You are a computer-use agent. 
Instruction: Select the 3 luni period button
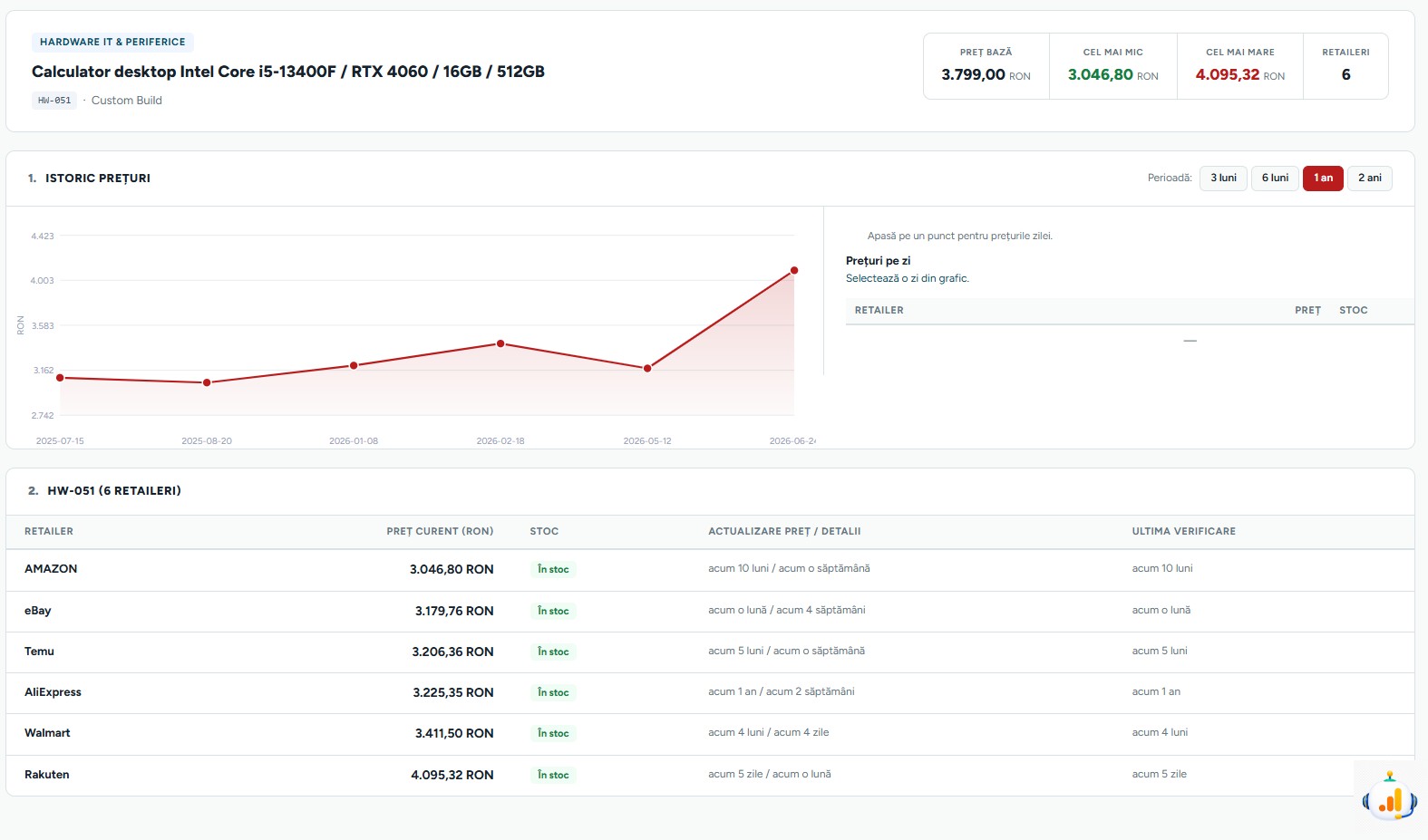[x=1223, y=179]
